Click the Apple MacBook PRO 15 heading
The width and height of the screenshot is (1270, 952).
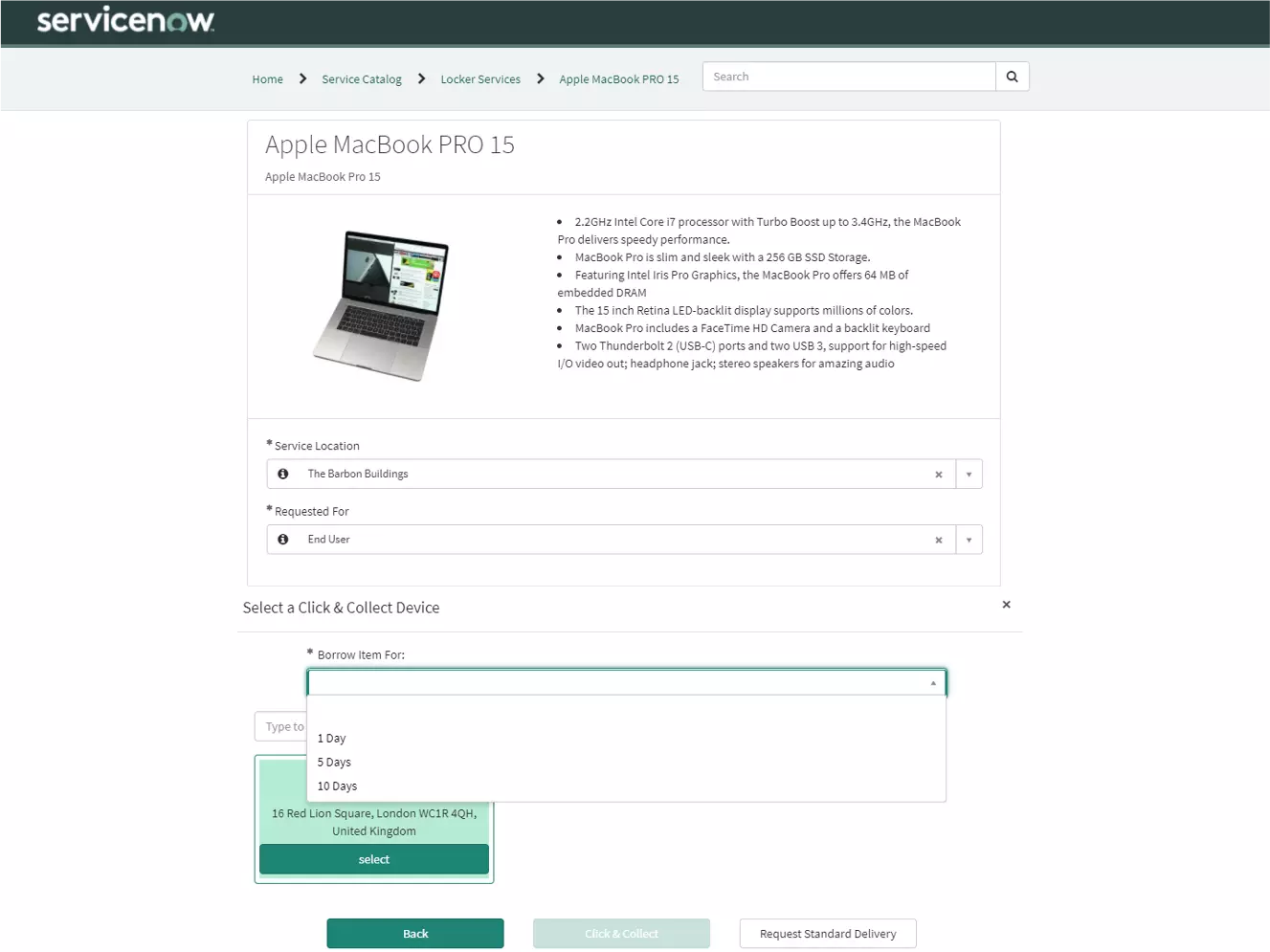(x=390, y=144)
